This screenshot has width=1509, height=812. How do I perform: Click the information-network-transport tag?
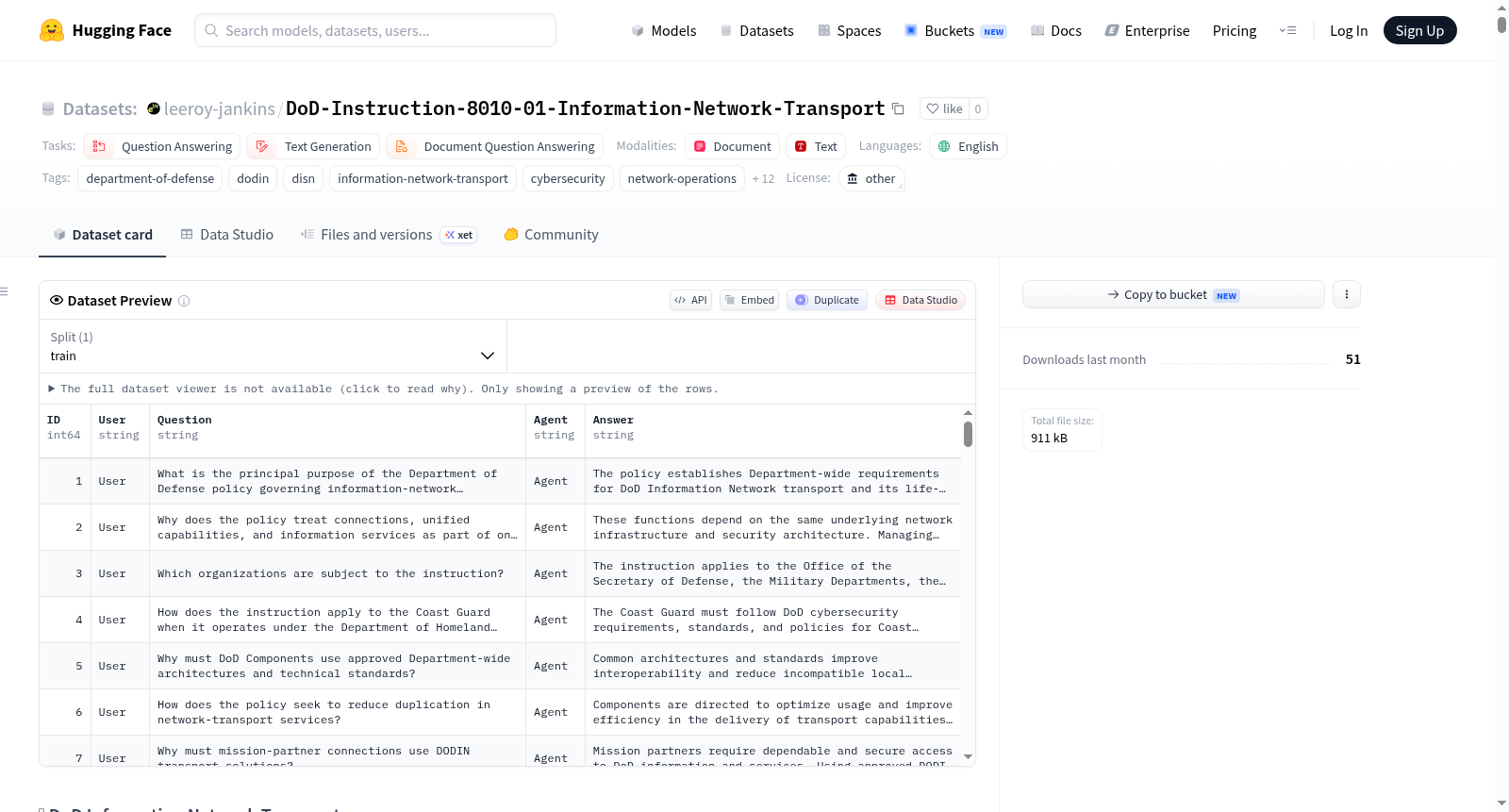click(423, 178)
